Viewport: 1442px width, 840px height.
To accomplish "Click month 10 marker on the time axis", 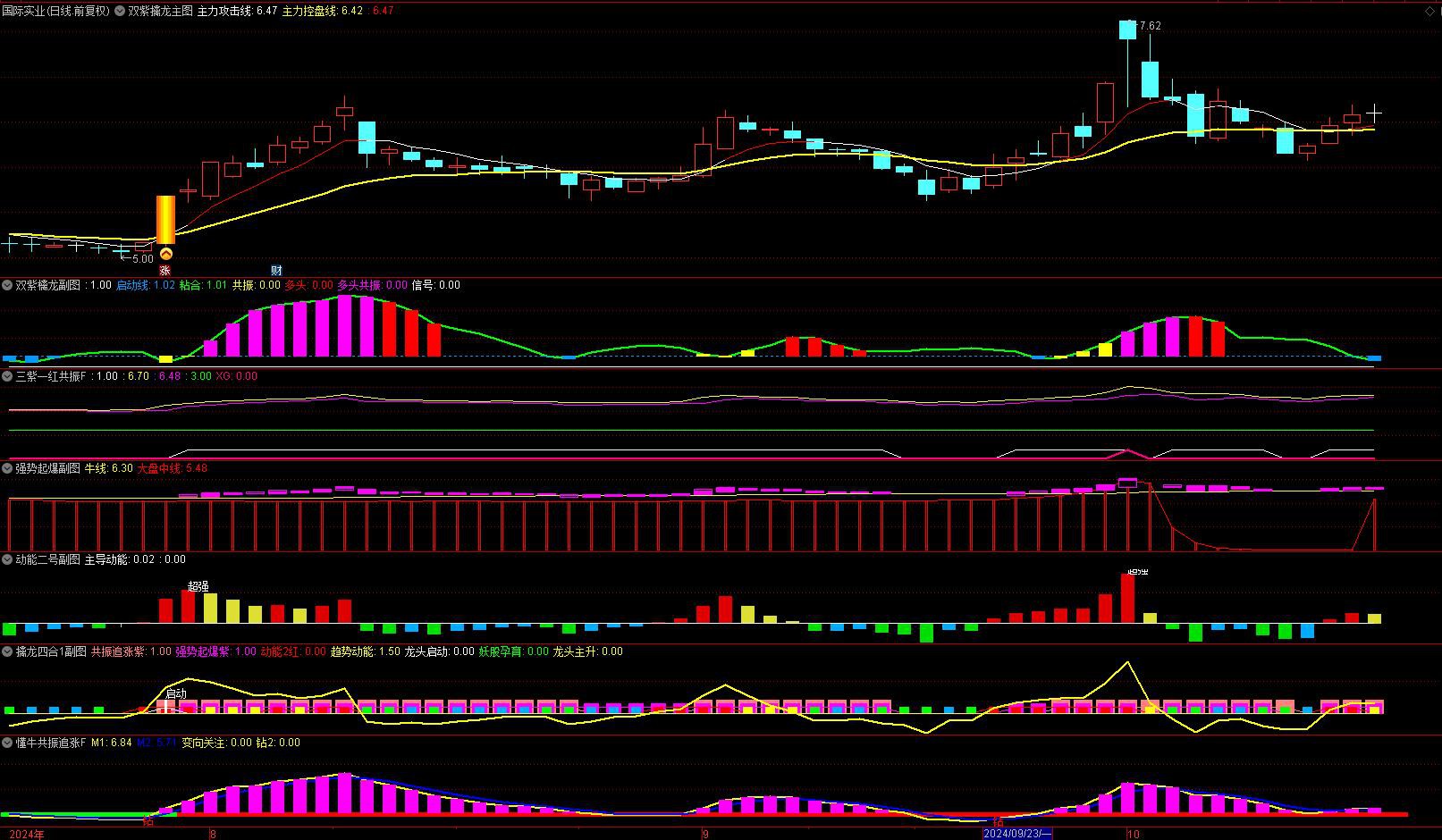I will tap(1133, 834).
